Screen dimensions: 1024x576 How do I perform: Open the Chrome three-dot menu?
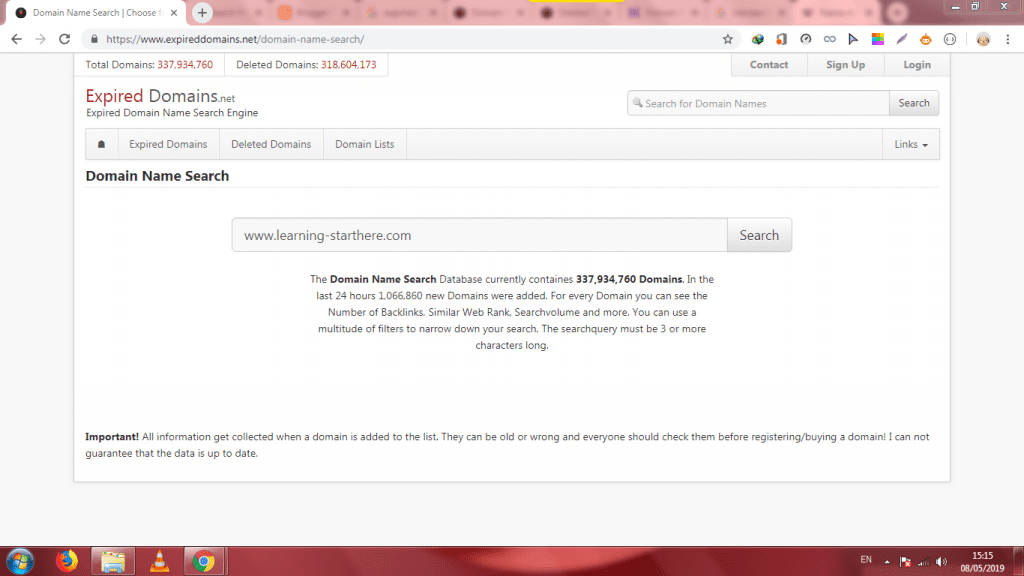pyautogui.click(x=1008, y=39)
